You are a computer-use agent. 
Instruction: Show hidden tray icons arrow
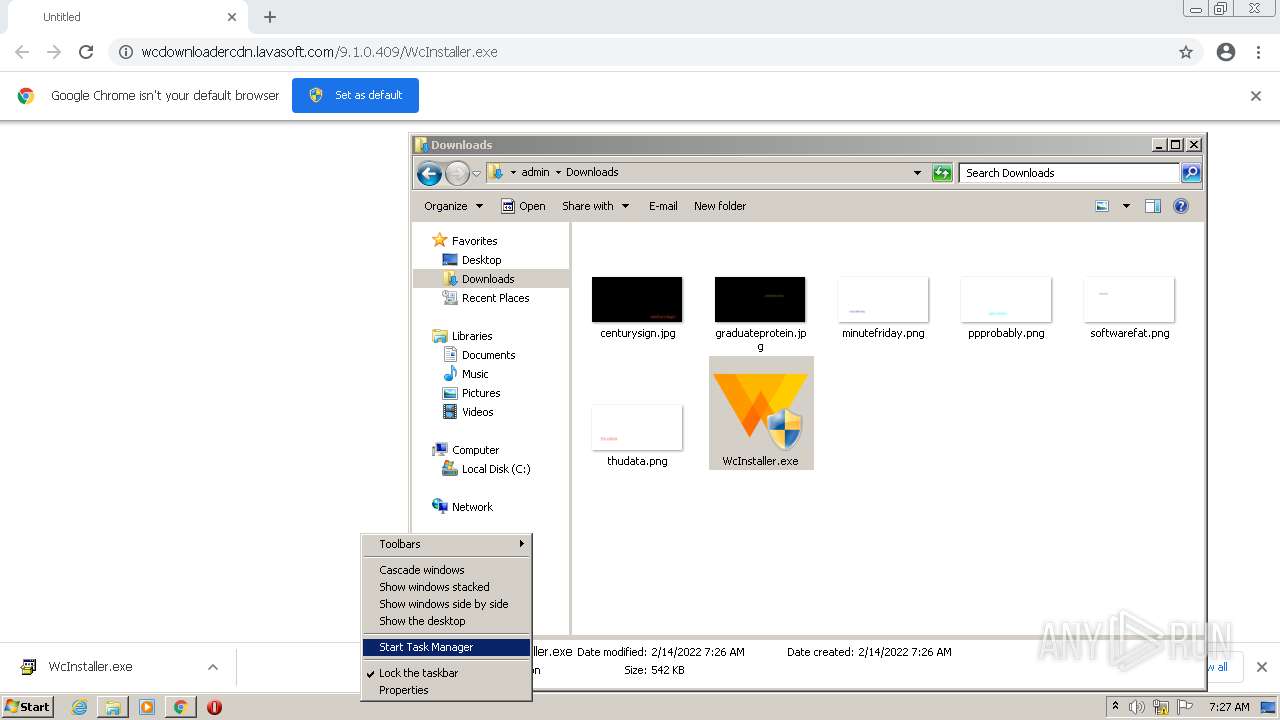tap(1115, 706)
